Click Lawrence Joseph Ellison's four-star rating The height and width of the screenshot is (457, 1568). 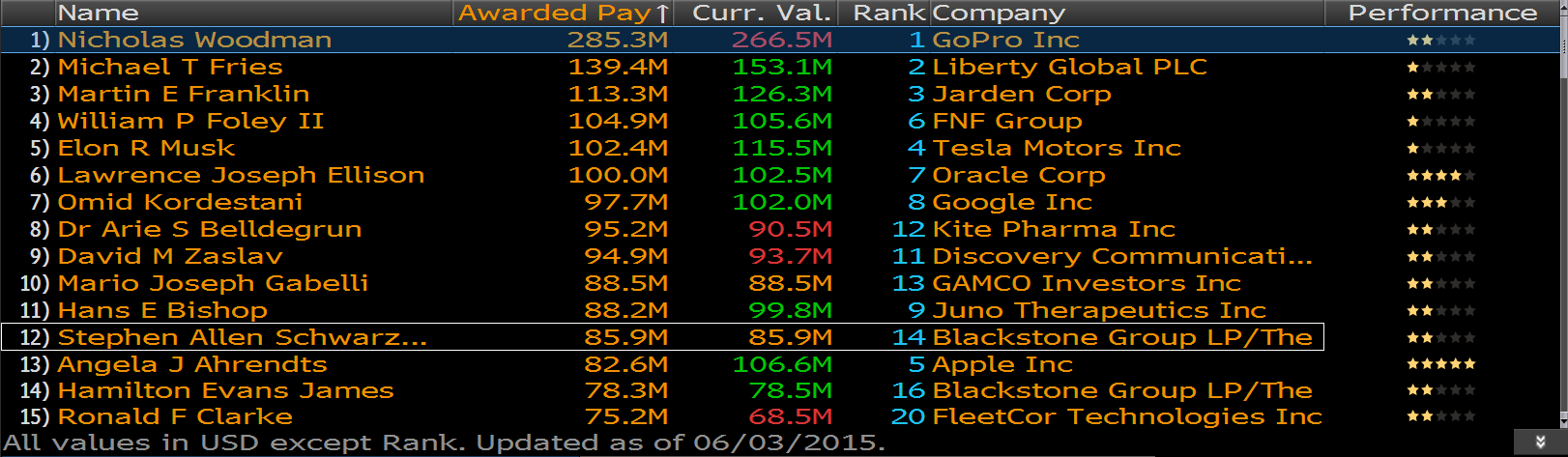[1441, 175]
